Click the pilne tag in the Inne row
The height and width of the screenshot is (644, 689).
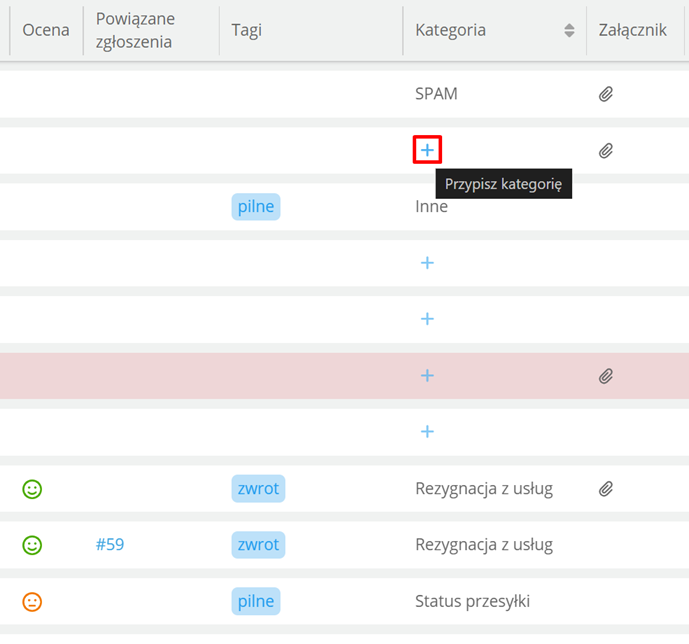point(256,206)
